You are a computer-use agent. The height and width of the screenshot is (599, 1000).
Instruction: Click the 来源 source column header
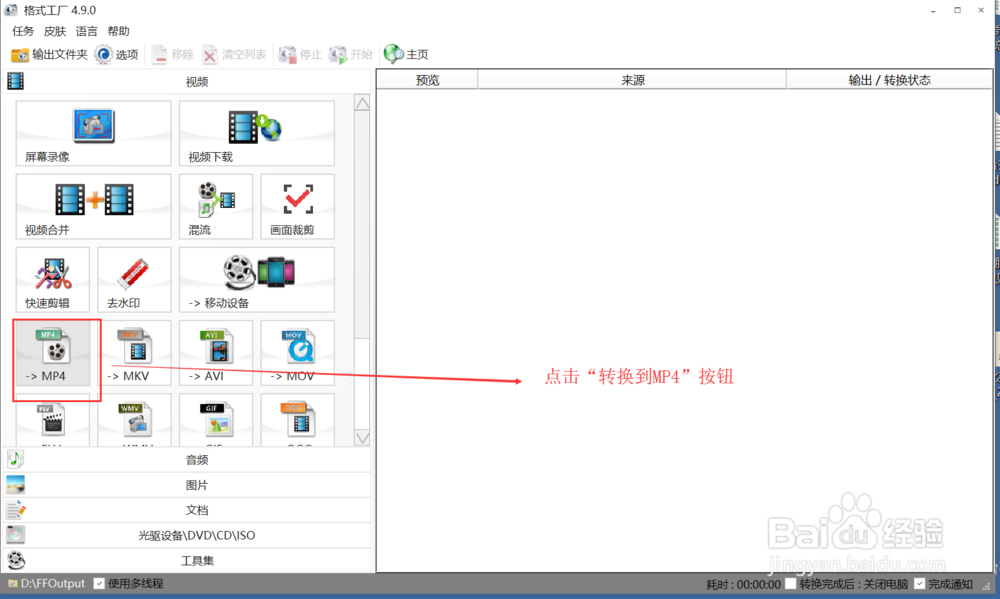coord(632,80)
